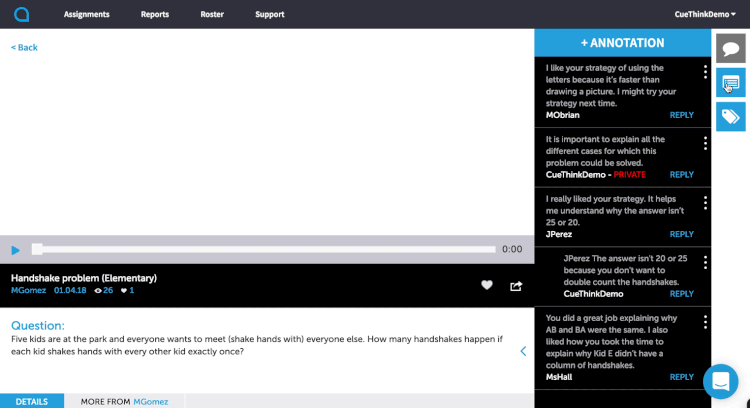Click the MObrian author name
The height and width of the screenshot is (408, 750).
click(x=562, y=115)
